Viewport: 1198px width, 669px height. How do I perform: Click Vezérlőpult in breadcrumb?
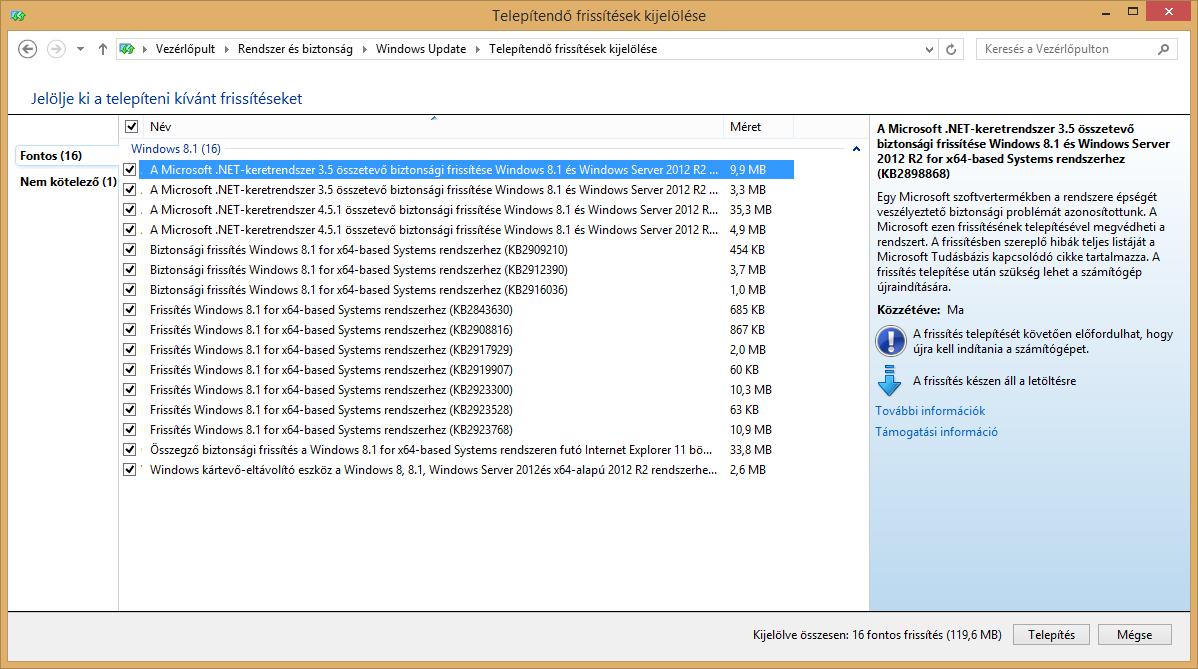185,49
